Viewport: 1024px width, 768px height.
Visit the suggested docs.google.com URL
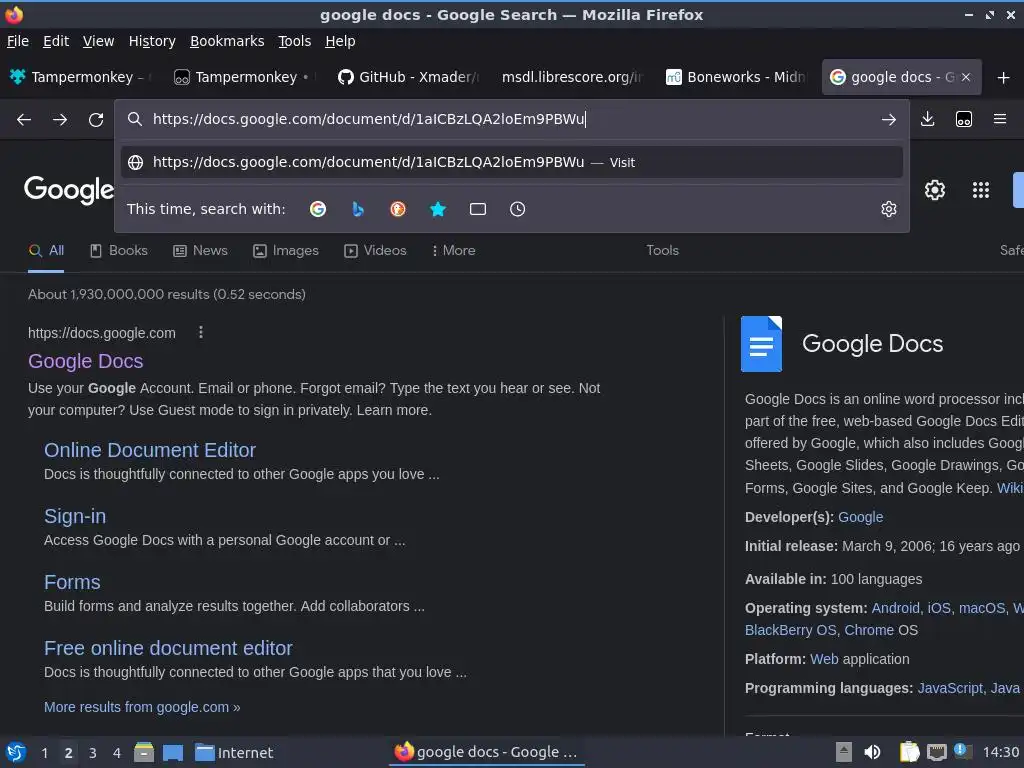(x=511, y=163)
